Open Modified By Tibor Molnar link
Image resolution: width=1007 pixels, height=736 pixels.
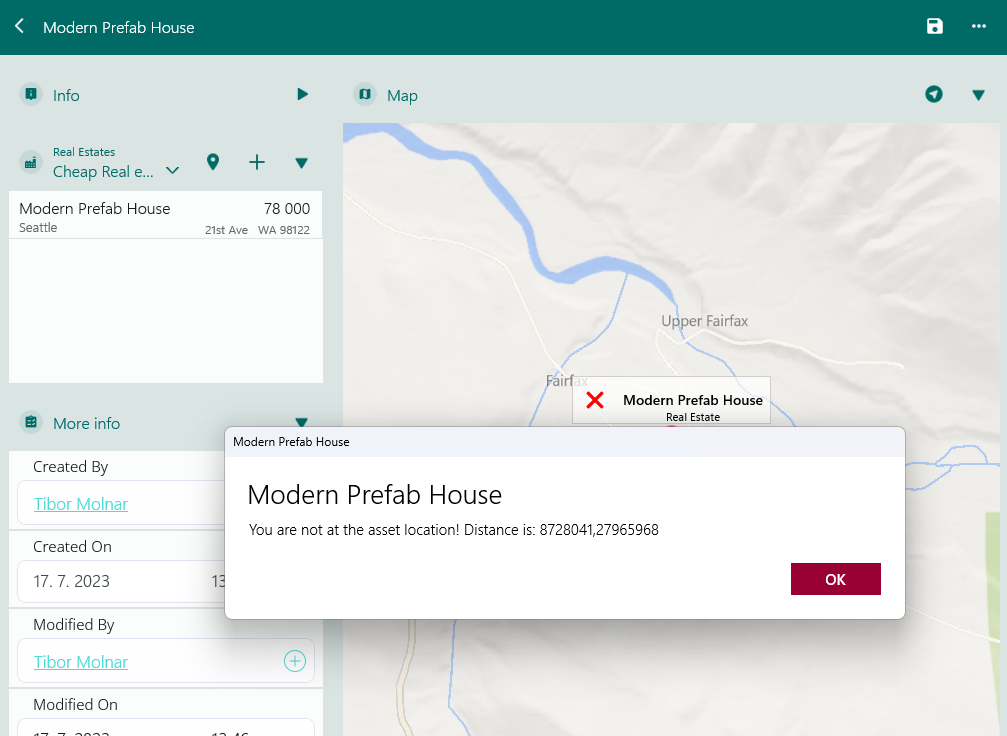[x=81, y=662]
